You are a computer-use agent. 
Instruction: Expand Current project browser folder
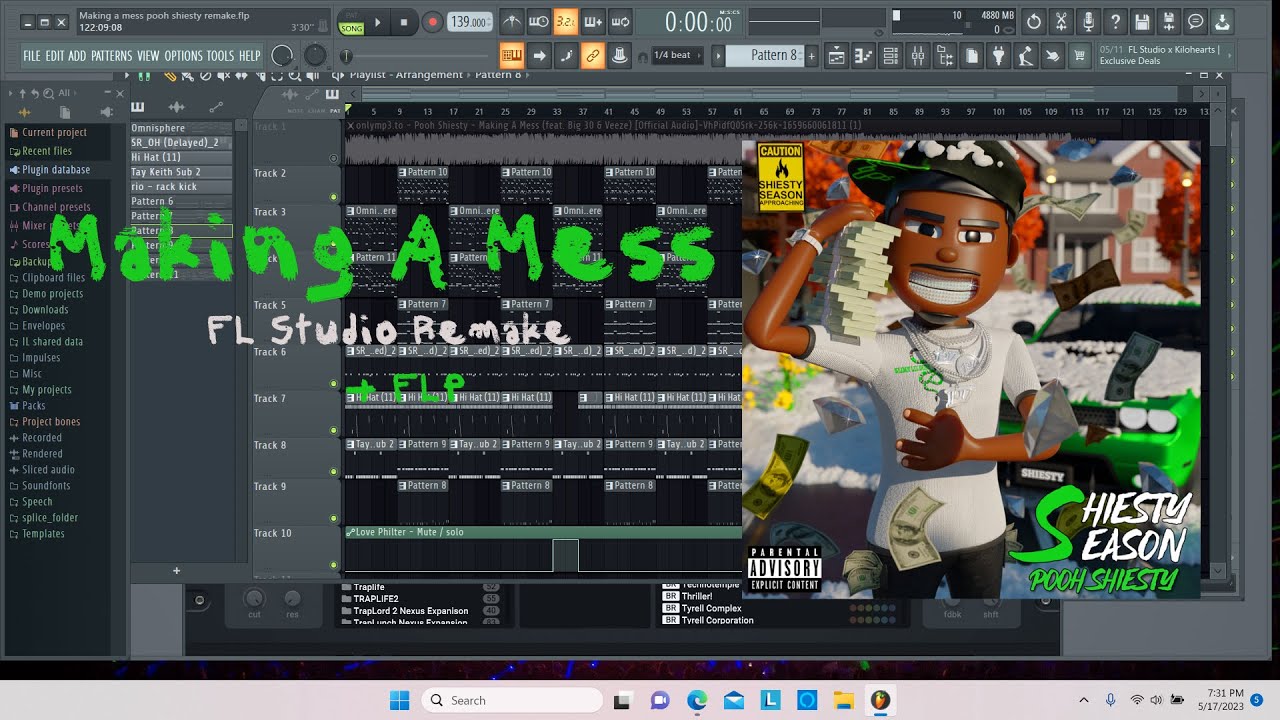54,132
